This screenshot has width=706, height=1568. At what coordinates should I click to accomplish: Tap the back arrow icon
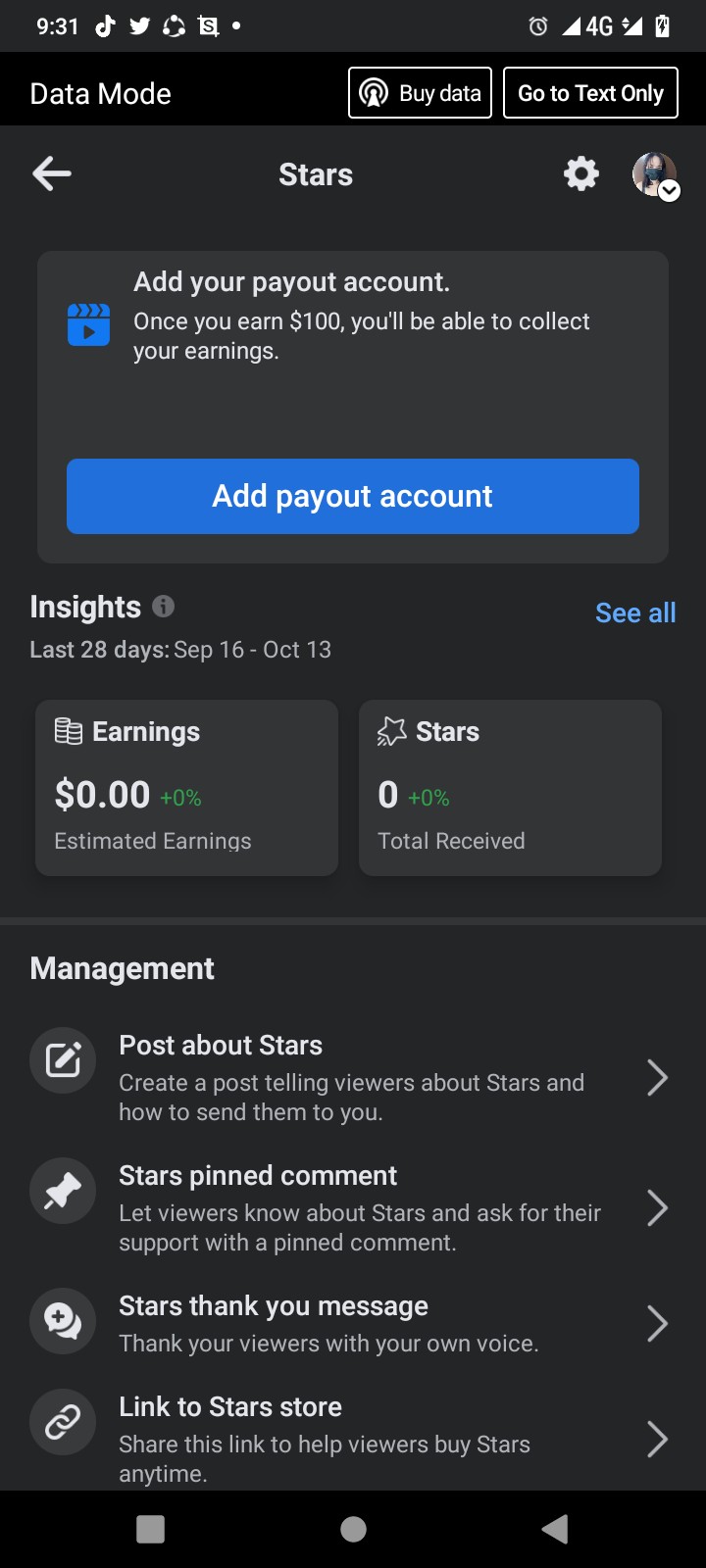52,174
